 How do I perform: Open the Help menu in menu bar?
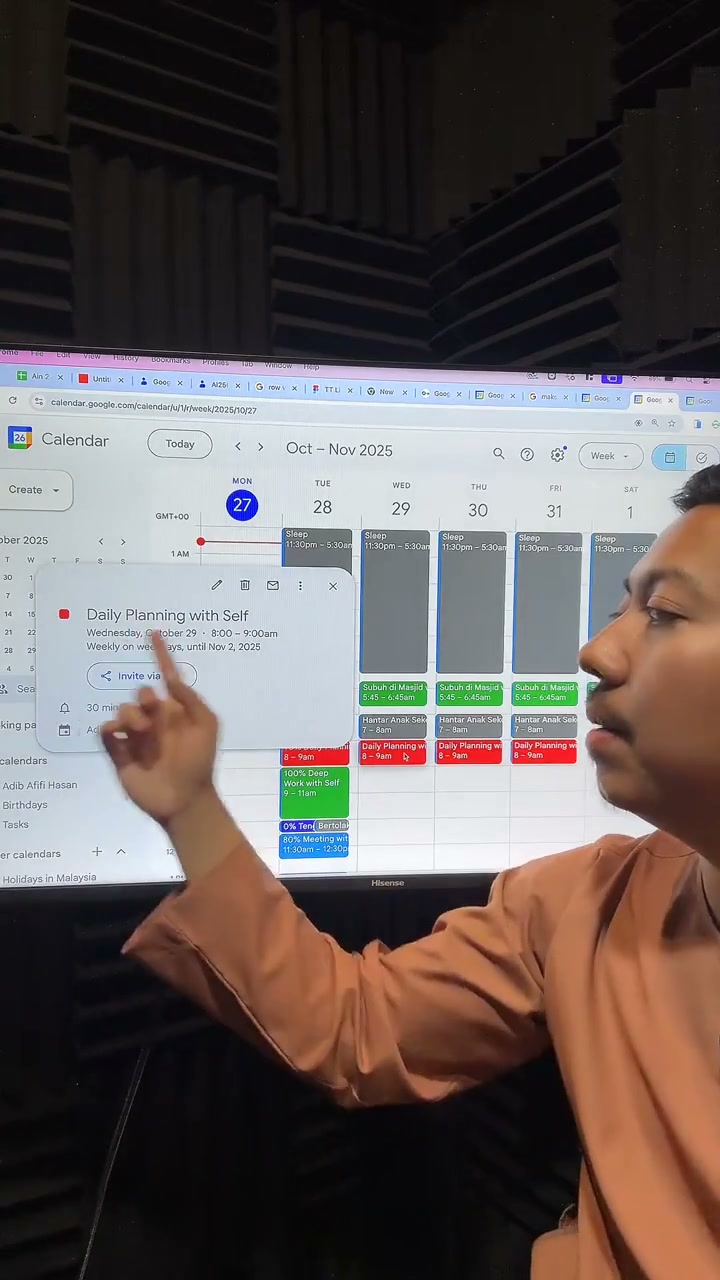coord(311,366)
